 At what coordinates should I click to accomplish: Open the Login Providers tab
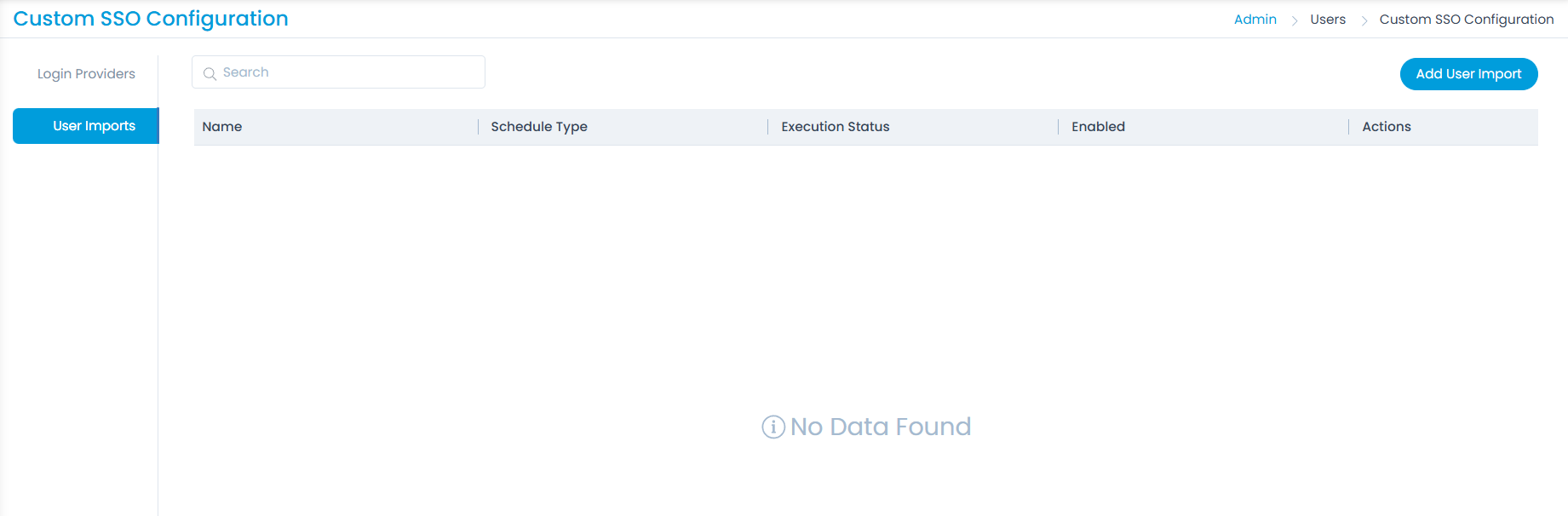click(86, 74)
